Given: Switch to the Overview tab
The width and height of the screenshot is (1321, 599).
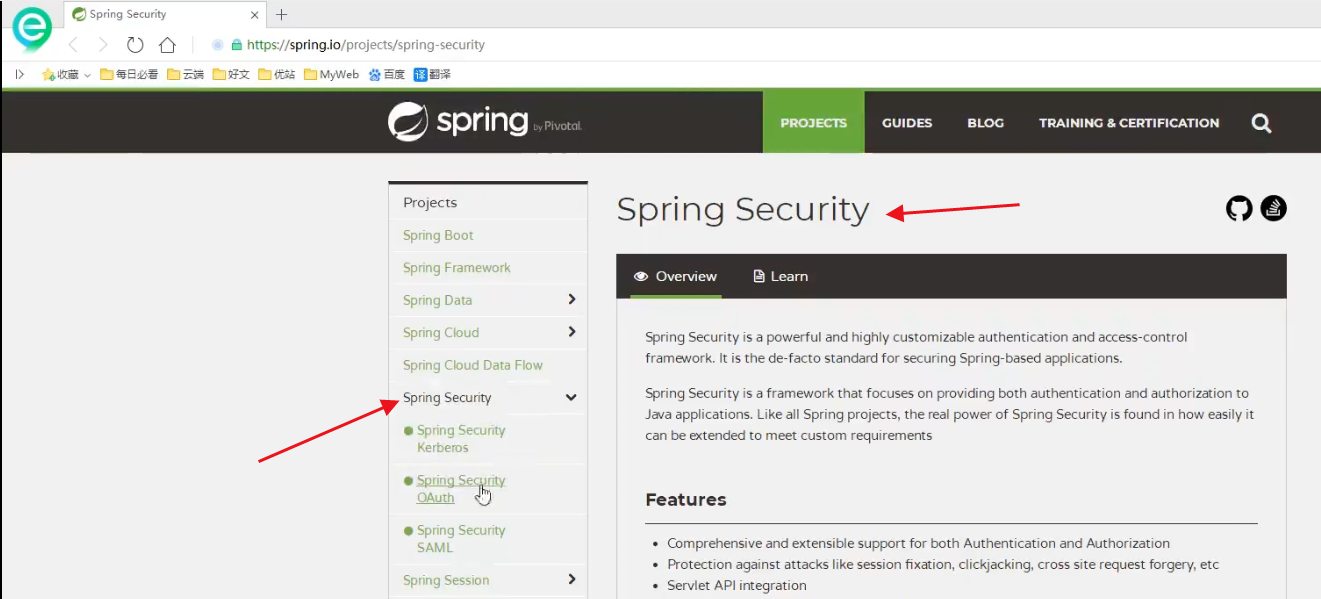Looking at the screenshot, I should pyautogui.click(x=675, y=276).
